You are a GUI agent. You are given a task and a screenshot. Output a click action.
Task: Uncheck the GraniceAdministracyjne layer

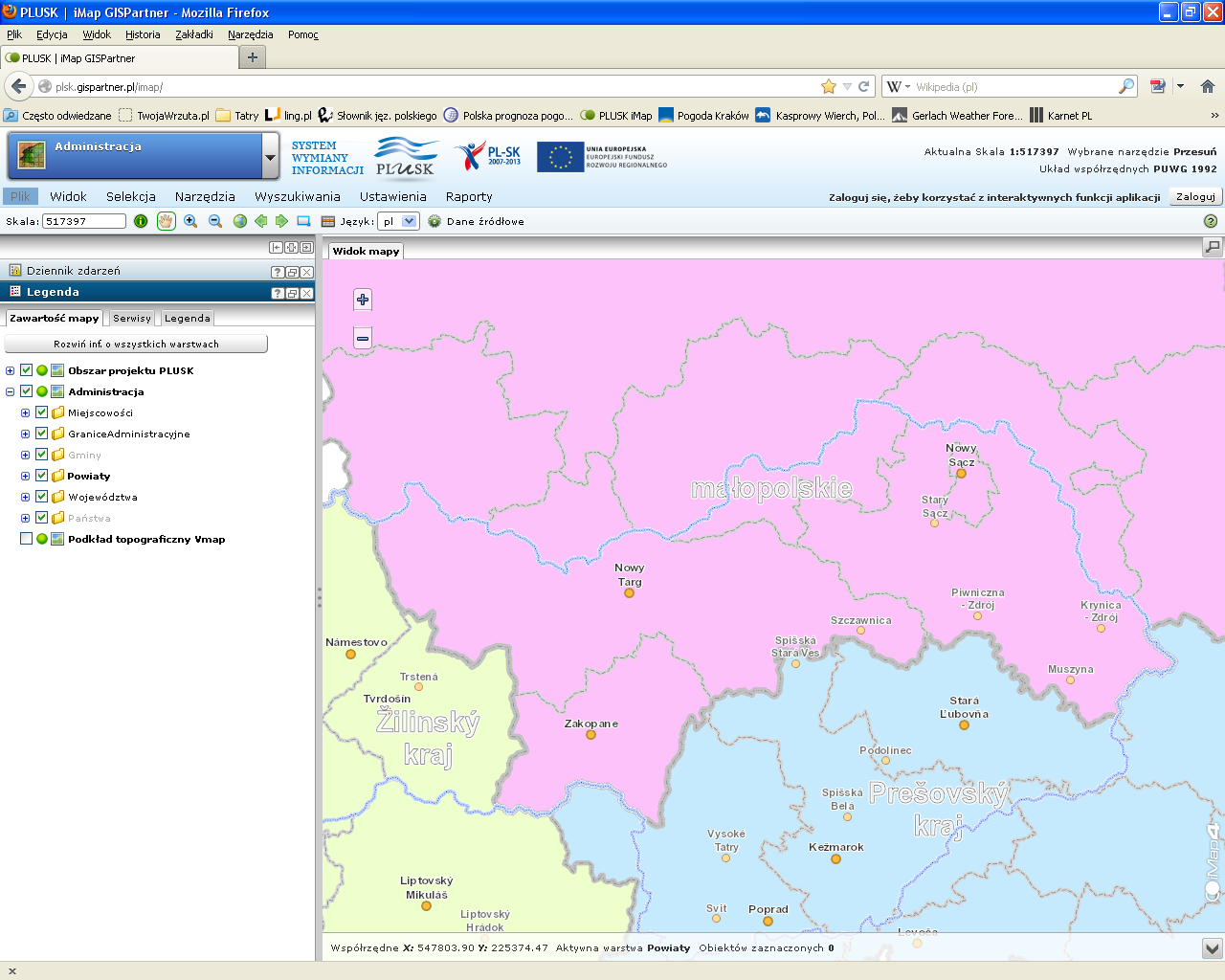click(x=42, y=434)
